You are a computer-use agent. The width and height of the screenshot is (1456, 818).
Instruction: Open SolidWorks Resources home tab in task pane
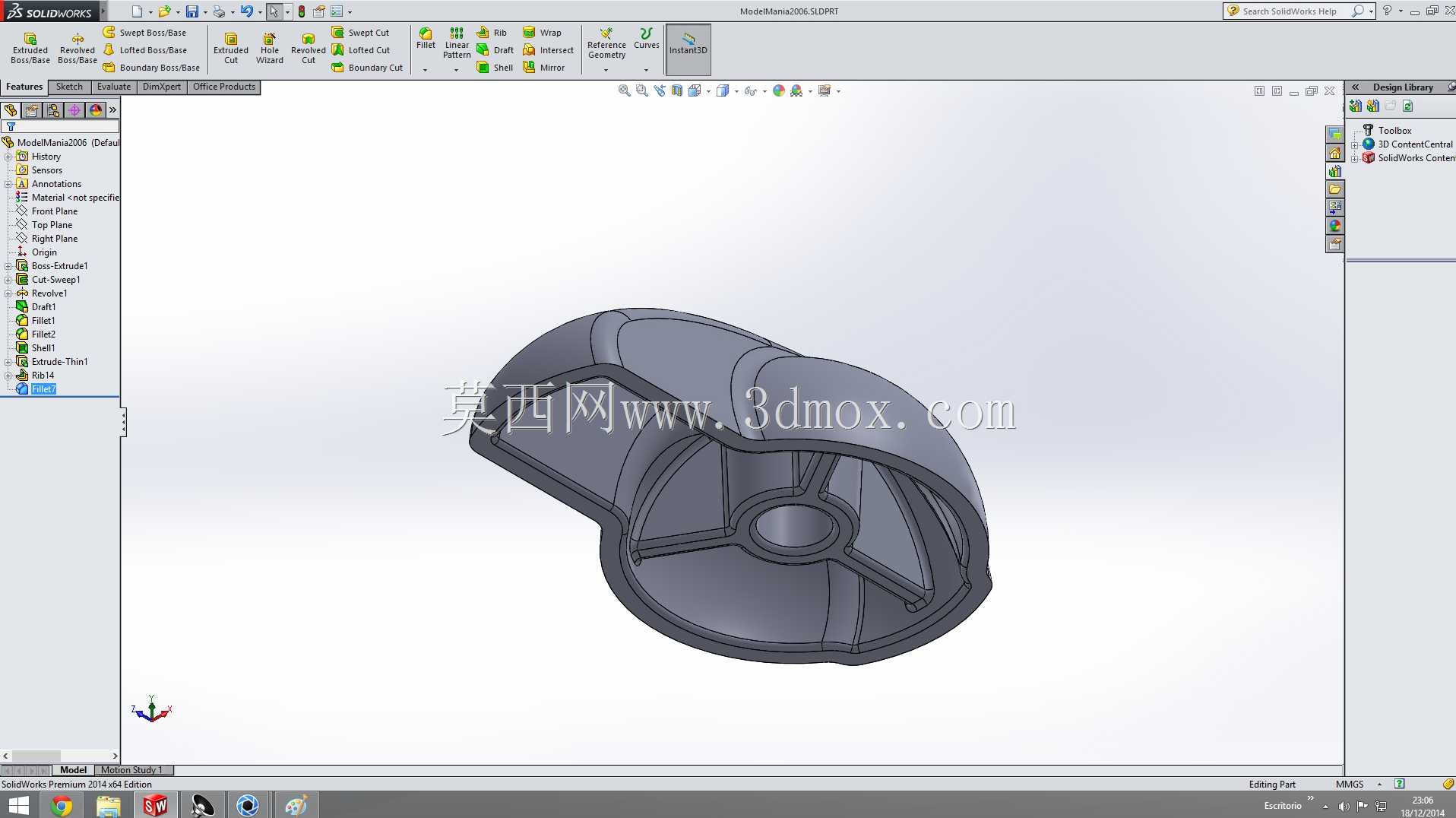1335,153
